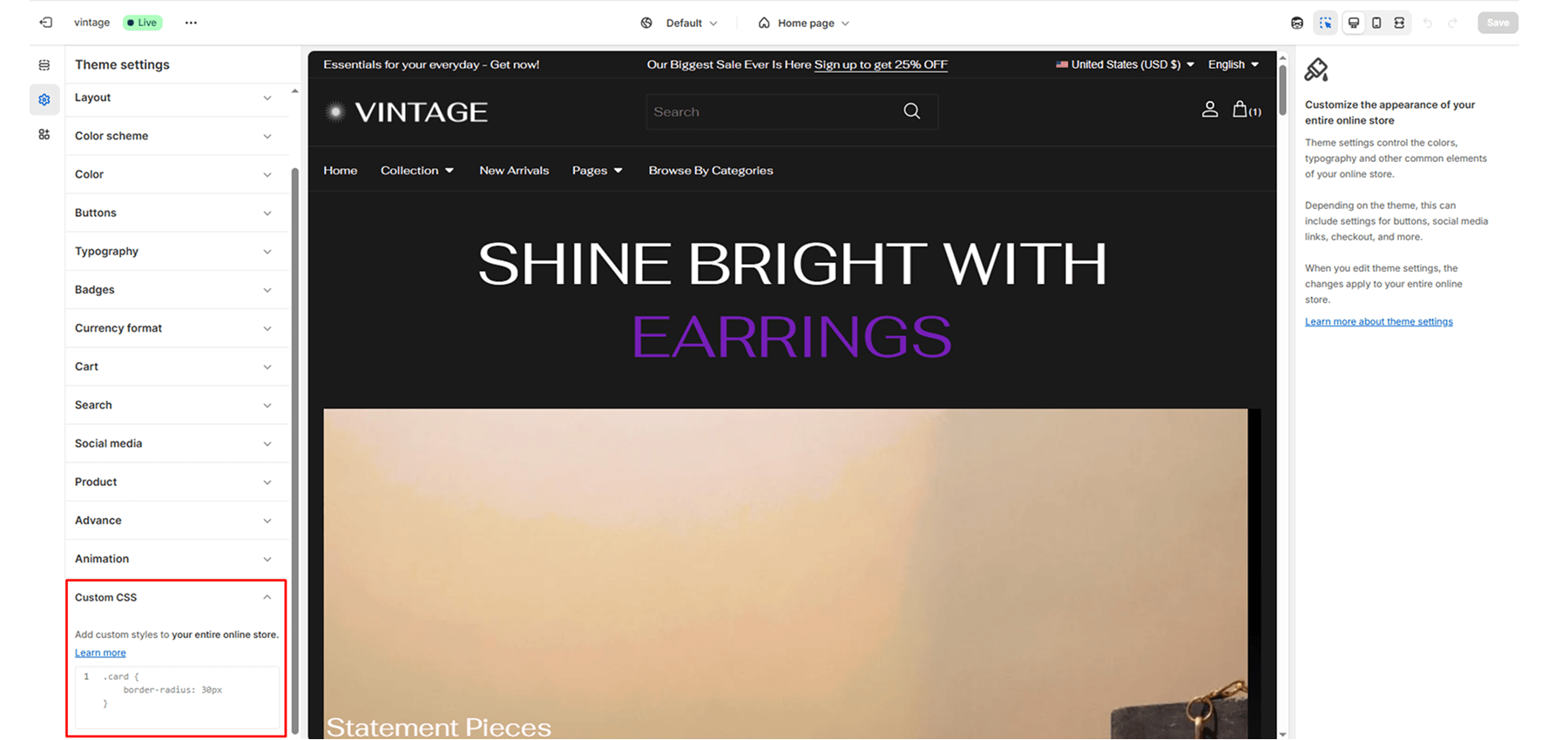Switch to desktop preview icon
The width and height of the screenshot is (1568, 740).
pyautogui.click(x=1354, y=24)
